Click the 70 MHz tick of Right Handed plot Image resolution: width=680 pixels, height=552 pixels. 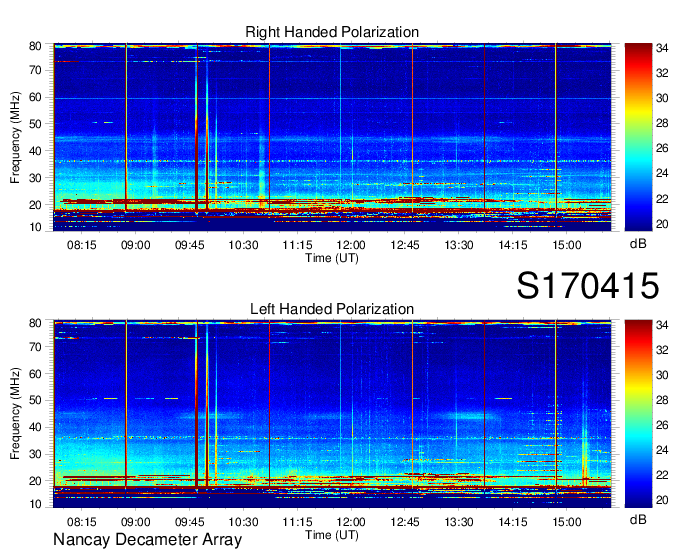(x=35, y=70)
